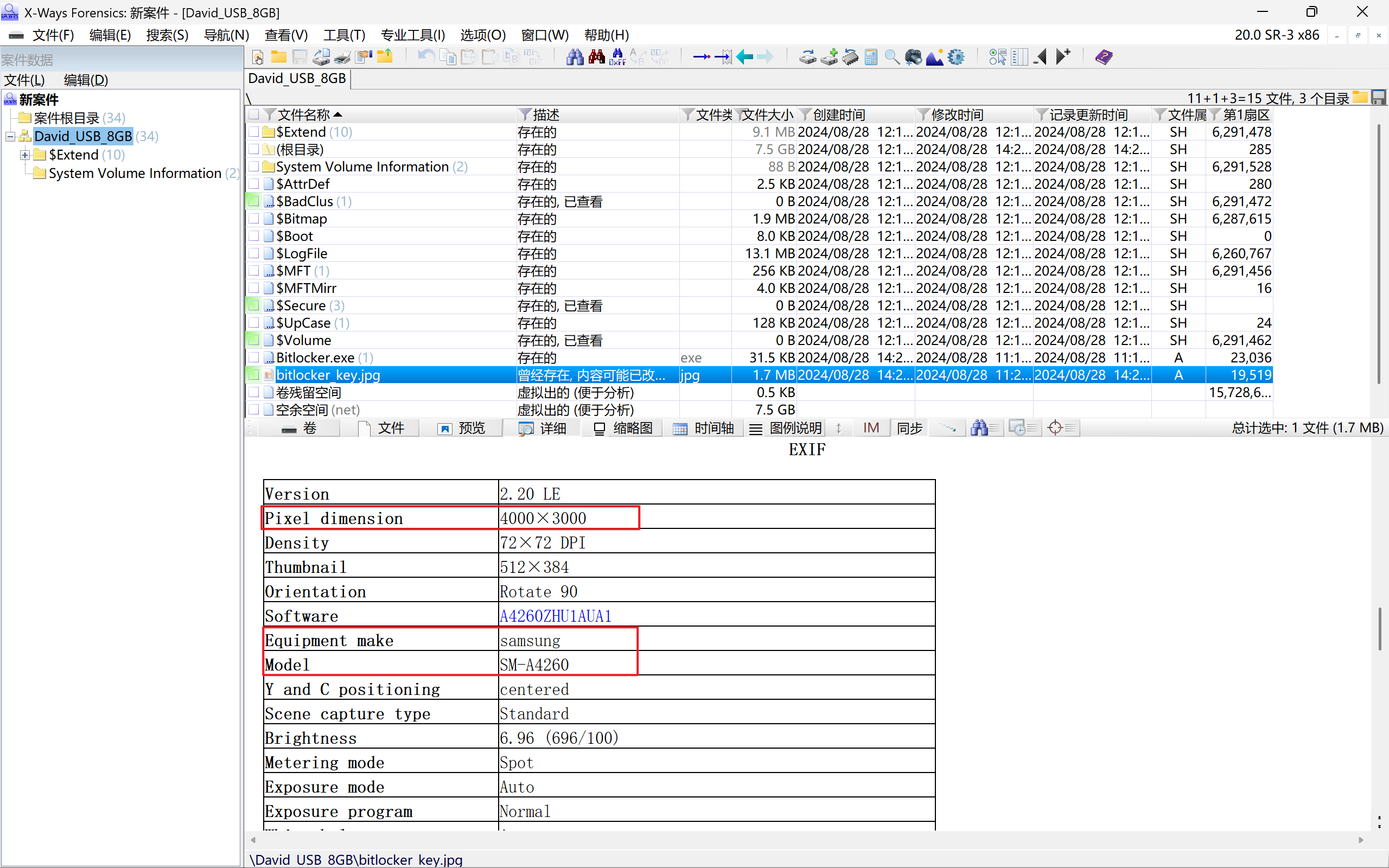This screenshot has width=1389, height=868.
Task: Toggle the checkbox for $MFT row
Action: [254, 270]
